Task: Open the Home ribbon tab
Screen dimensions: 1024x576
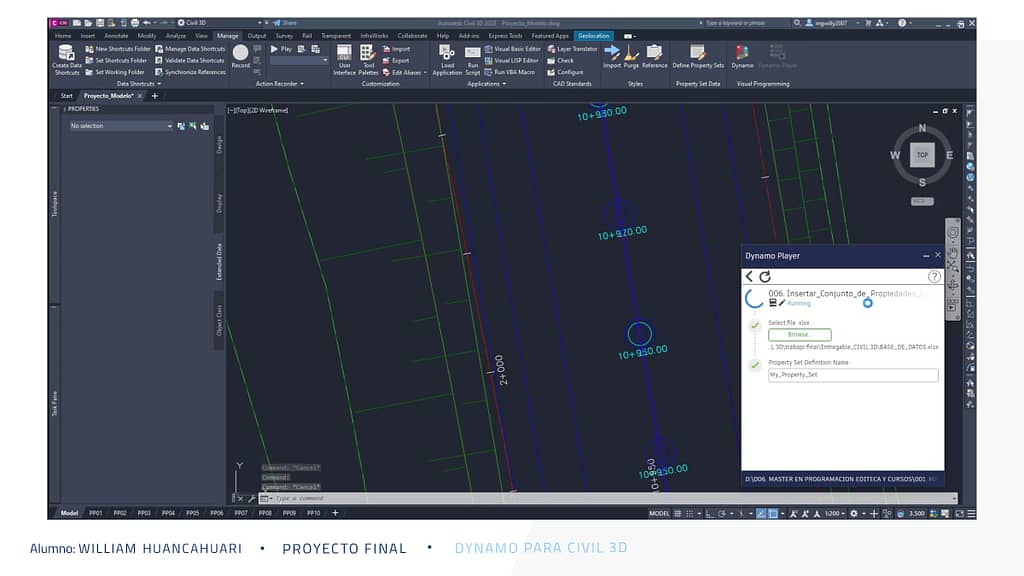Action: click(63, 36)
